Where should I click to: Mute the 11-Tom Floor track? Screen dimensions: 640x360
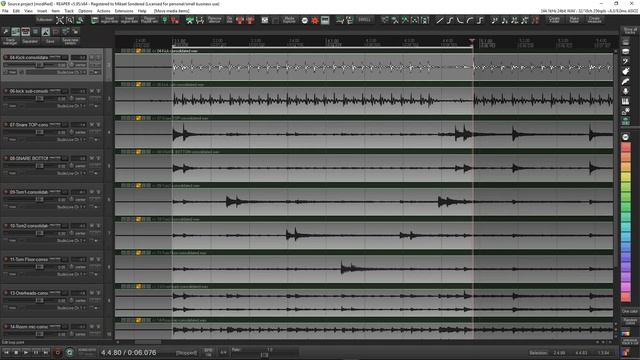tap(92, 259)
